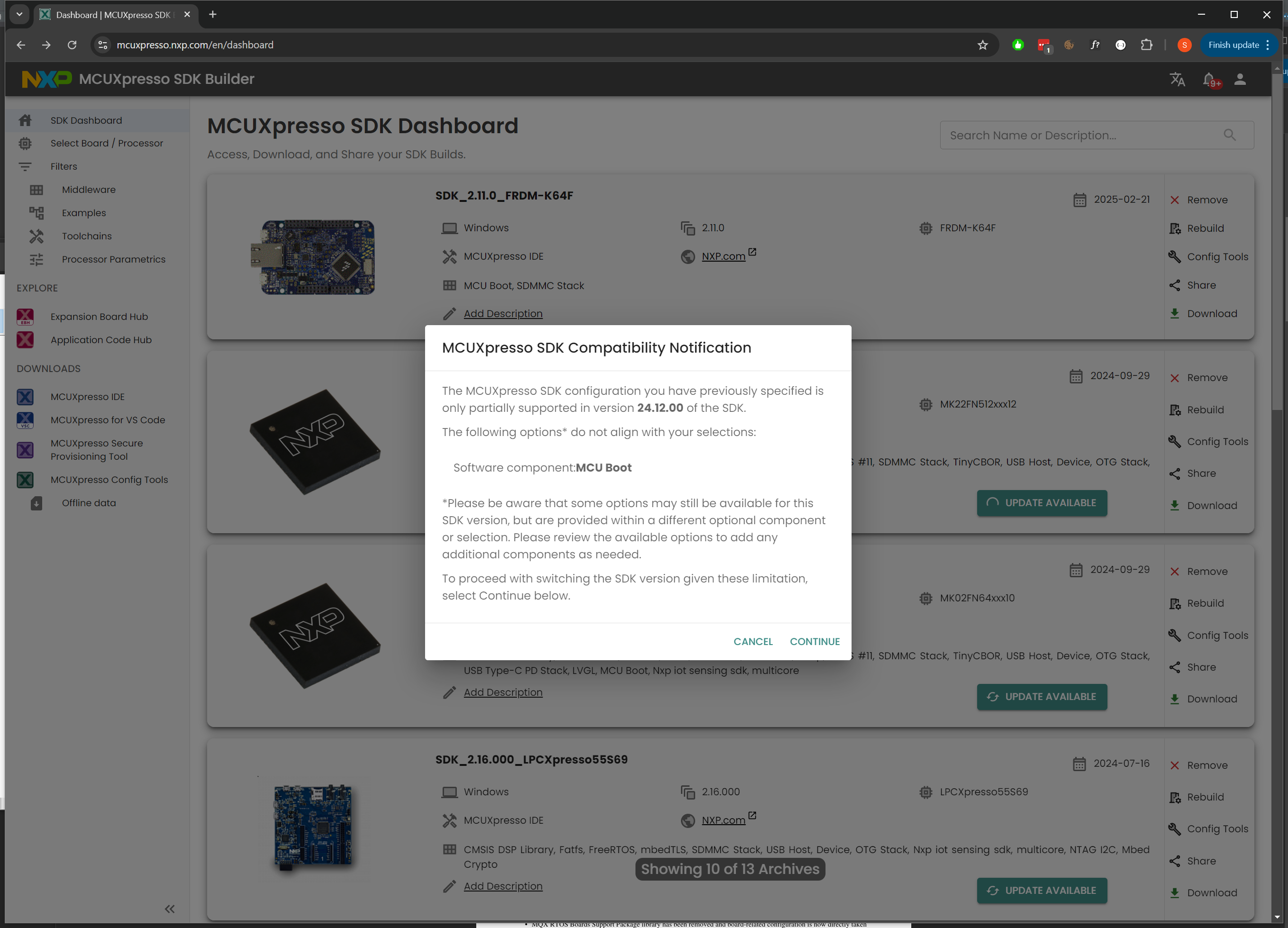The image size is (1288, 928).
Task: Open the MCUXpresso Secure Provisioning Tool entry
Action: tap(97, 449)
